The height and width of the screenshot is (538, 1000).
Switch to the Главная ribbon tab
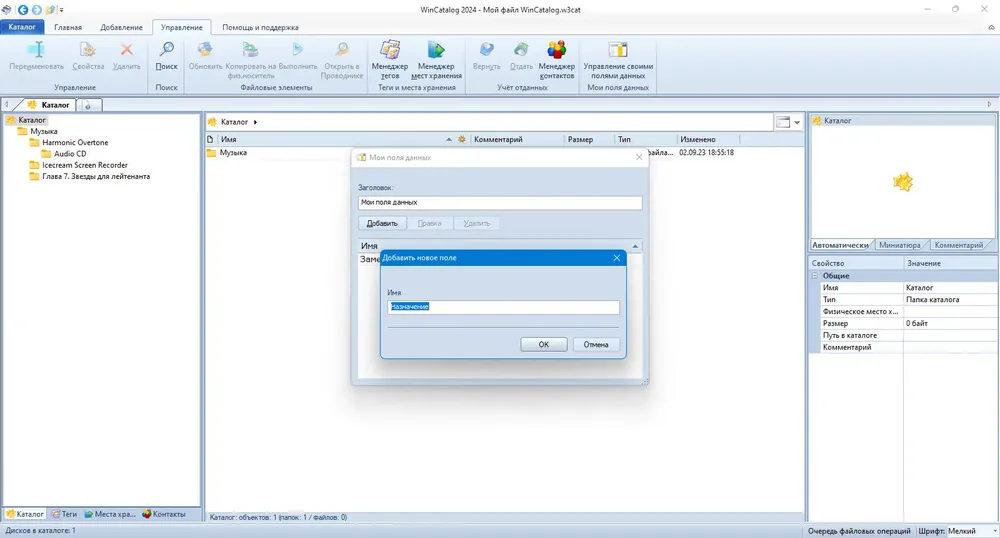point(68,27)
